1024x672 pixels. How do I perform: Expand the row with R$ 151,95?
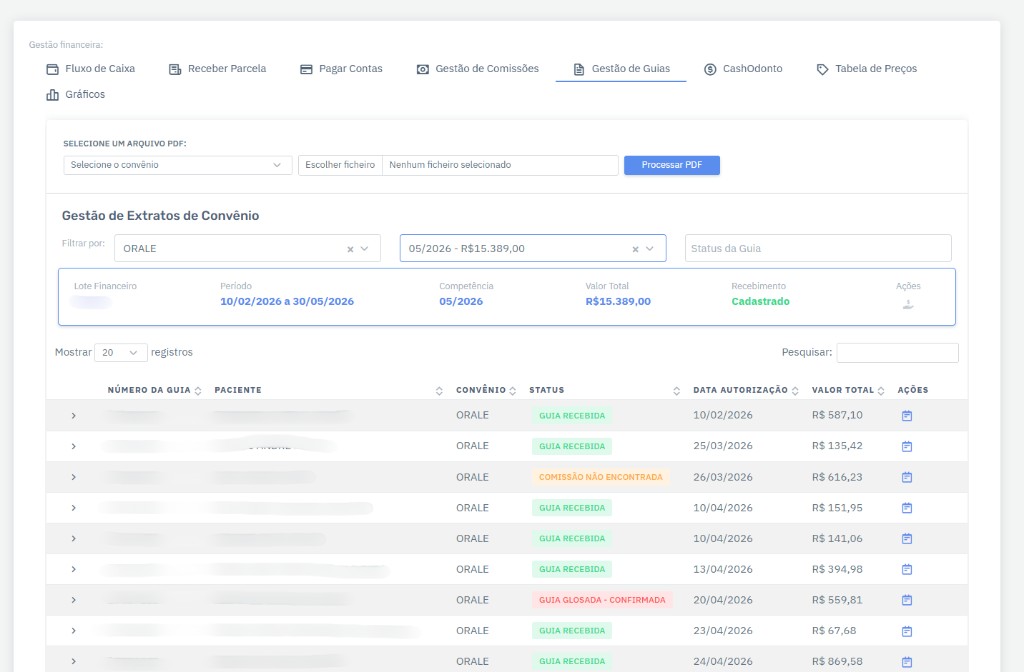pos(74,508)
